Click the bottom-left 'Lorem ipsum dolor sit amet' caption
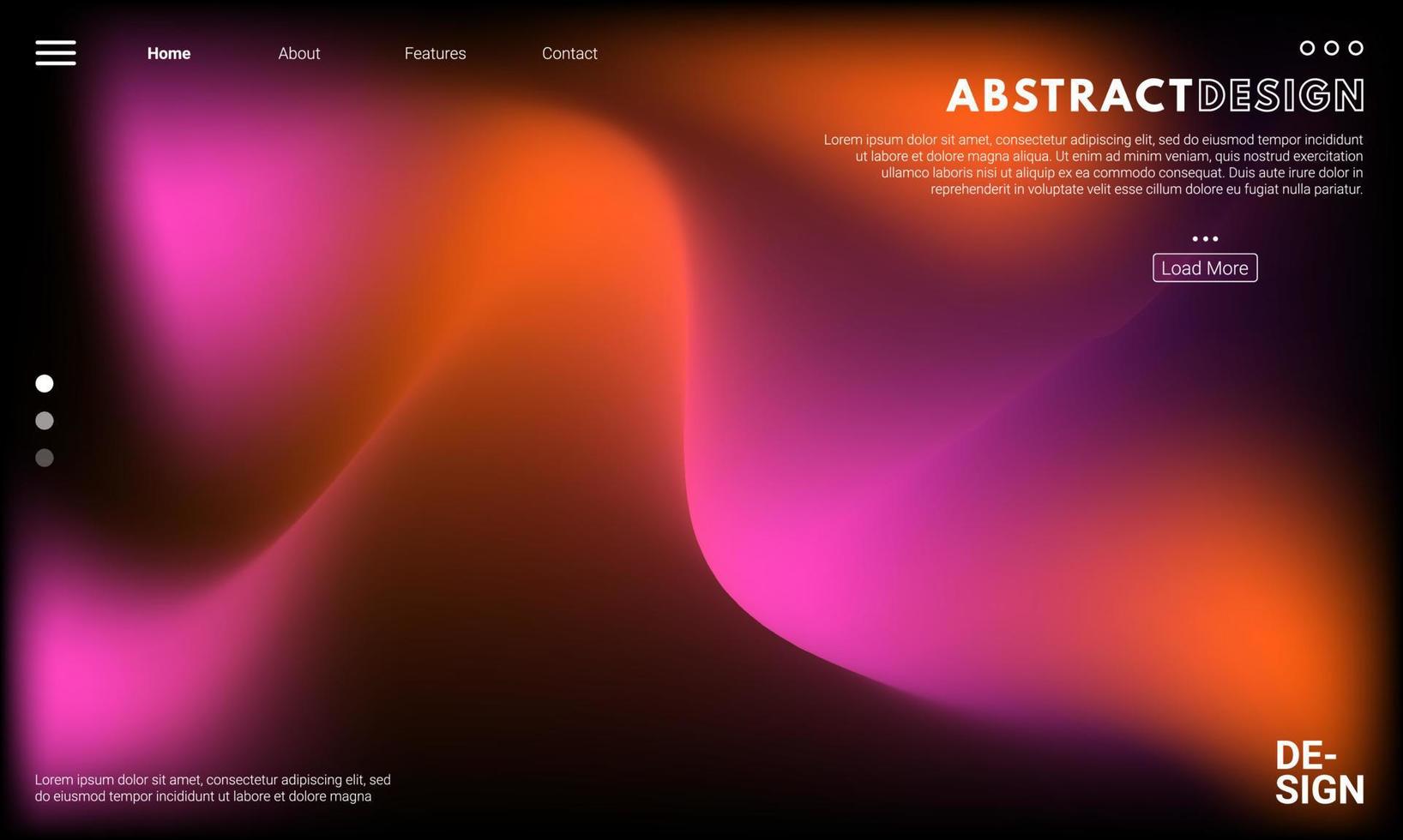Screen dimensions: 1403x840 point(213,788)
